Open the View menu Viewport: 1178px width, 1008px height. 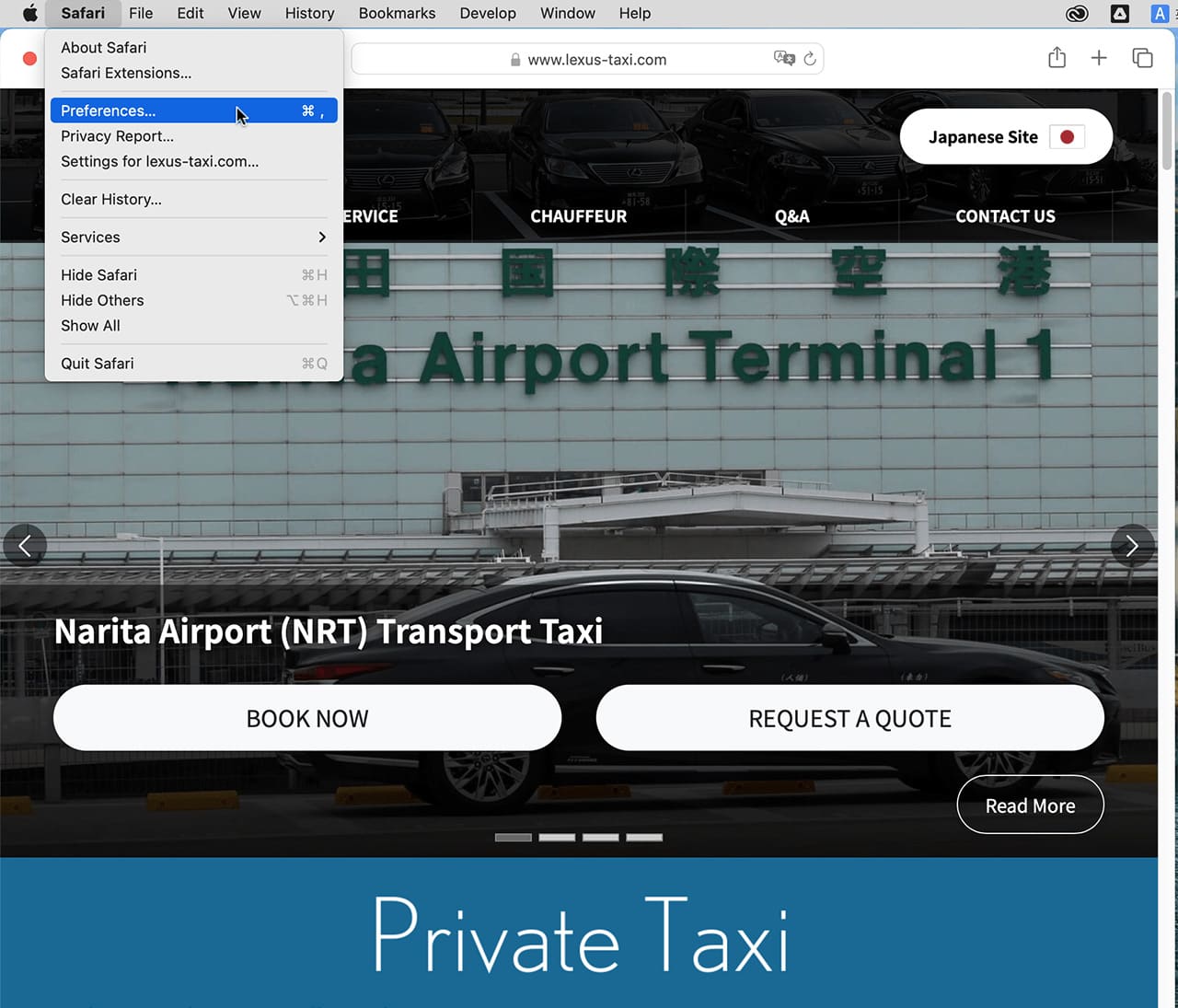point(245,13)
